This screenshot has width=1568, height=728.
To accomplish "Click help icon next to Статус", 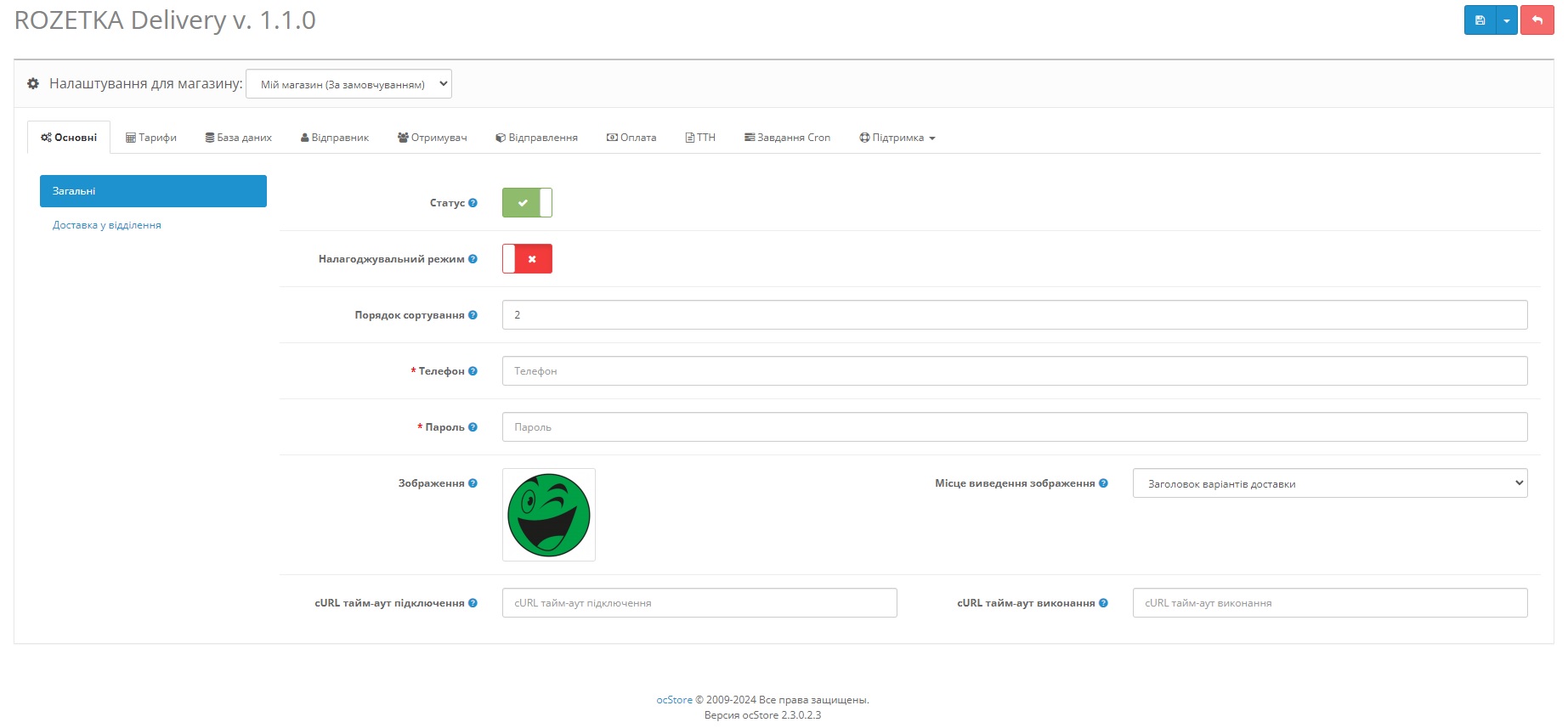I will (473, 203).
